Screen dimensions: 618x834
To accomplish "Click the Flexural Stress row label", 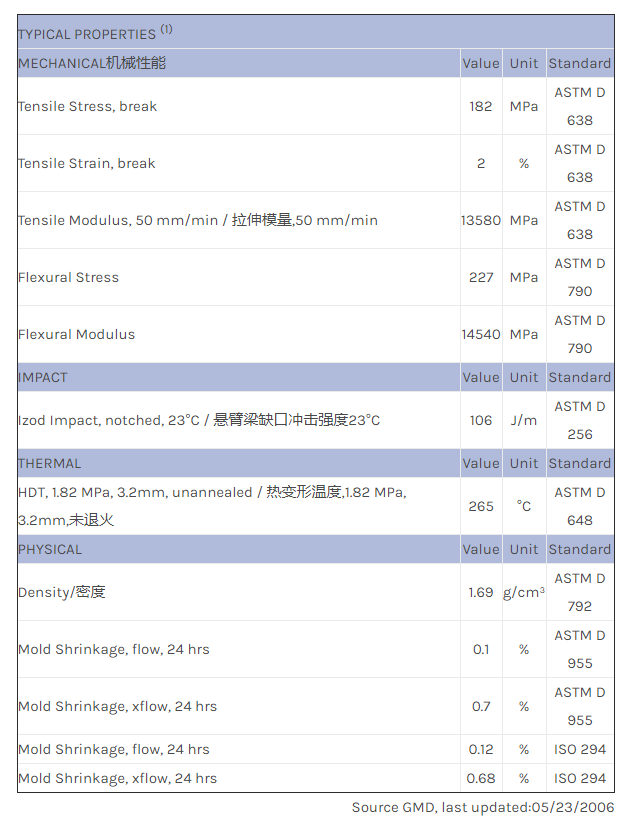I will pos(69,277).
